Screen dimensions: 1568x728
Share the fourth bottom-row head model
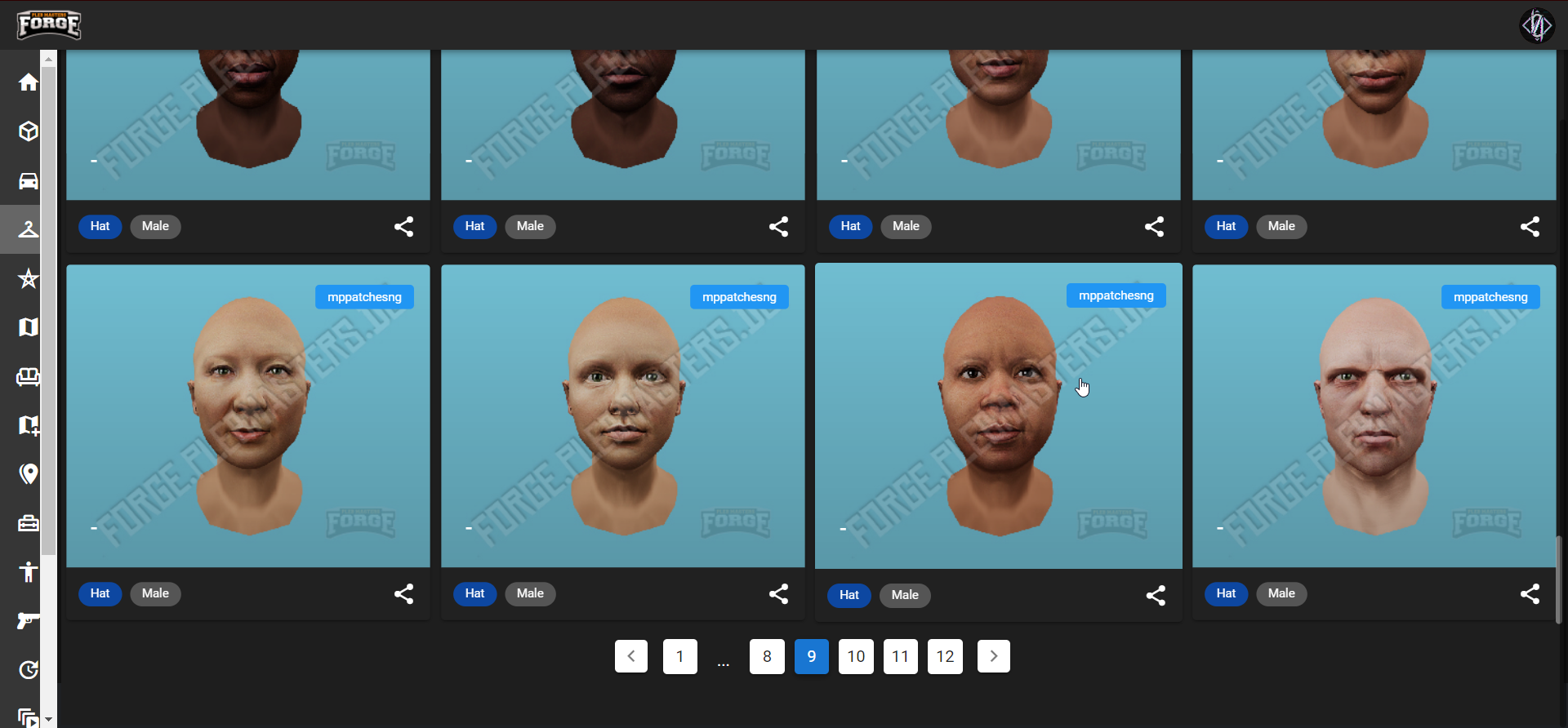coord(1530,593)
